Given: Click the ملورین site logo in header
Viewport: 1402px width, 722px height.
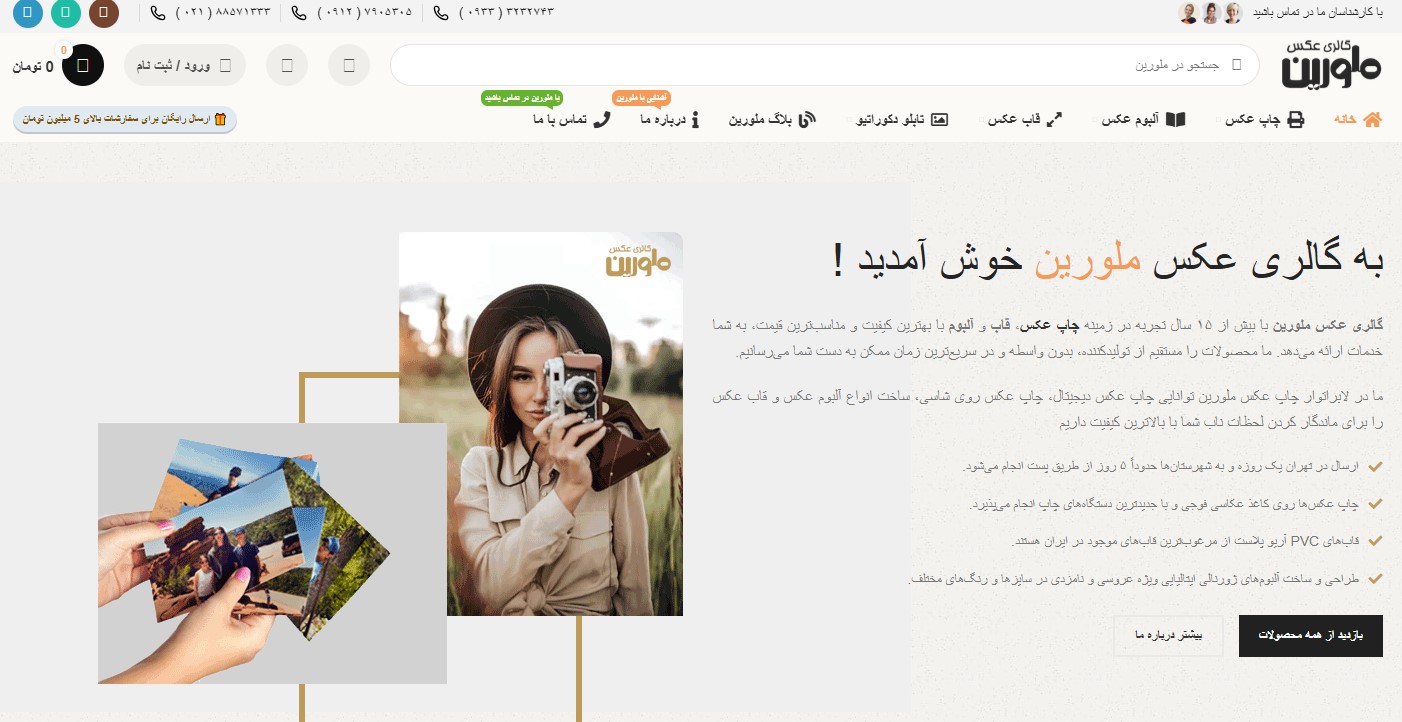Looking at the screenshot, I should [x=1331, y=63].
